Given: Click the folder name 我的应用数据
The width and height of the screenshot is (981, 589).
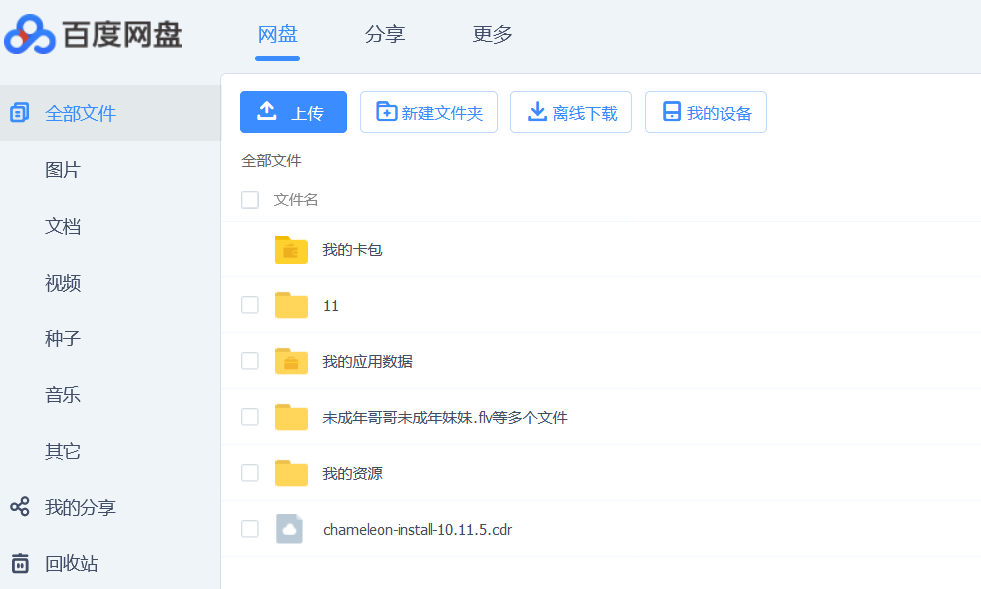Looking at the screenshot, I should (x=367, y=361).
